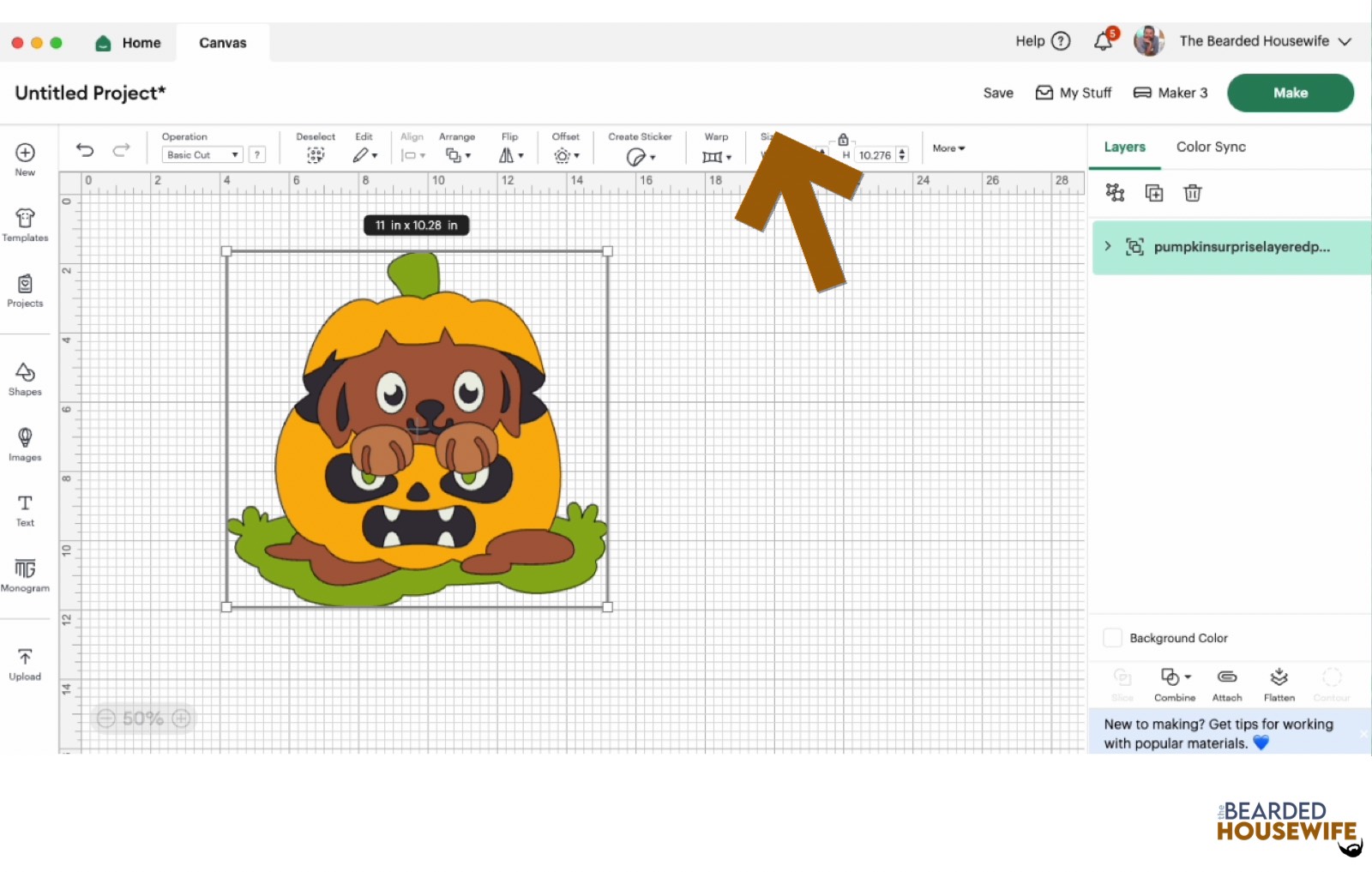Open the Monogram tool
The width and height of the screenshot is (1372, 872).
pyautogui.click(x=25, y=574)
